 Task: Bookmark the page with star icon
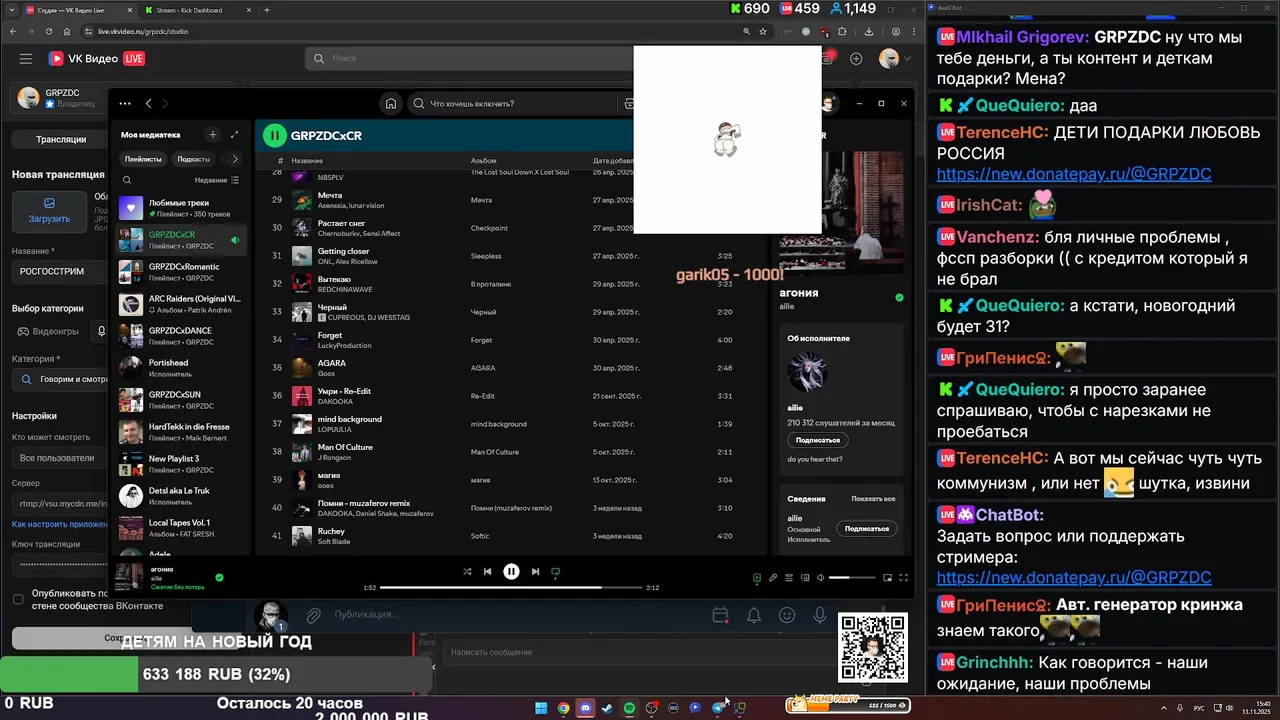click(763, 31)
